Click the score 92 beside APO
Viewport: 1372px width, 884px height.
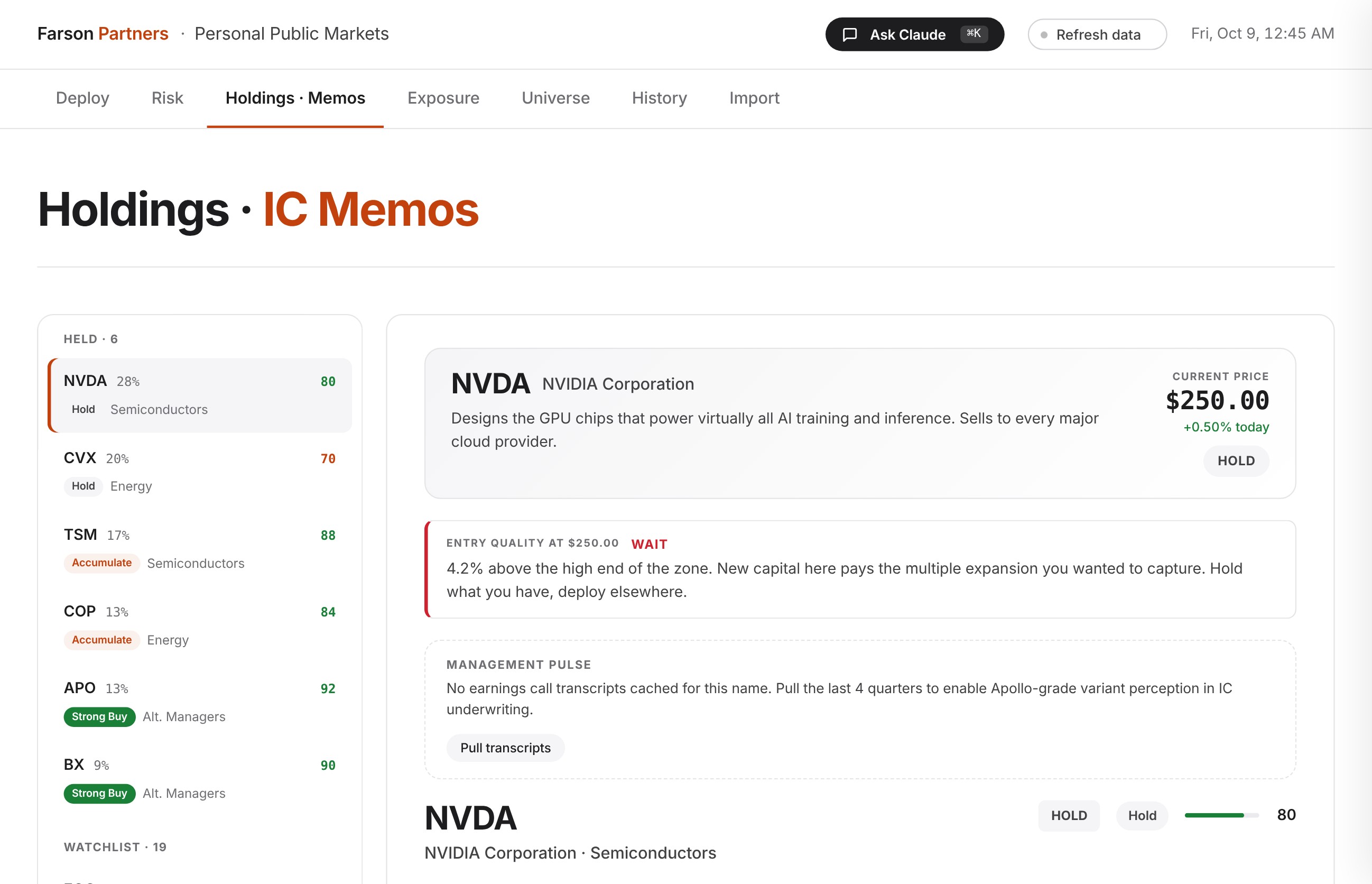[328, 689]
